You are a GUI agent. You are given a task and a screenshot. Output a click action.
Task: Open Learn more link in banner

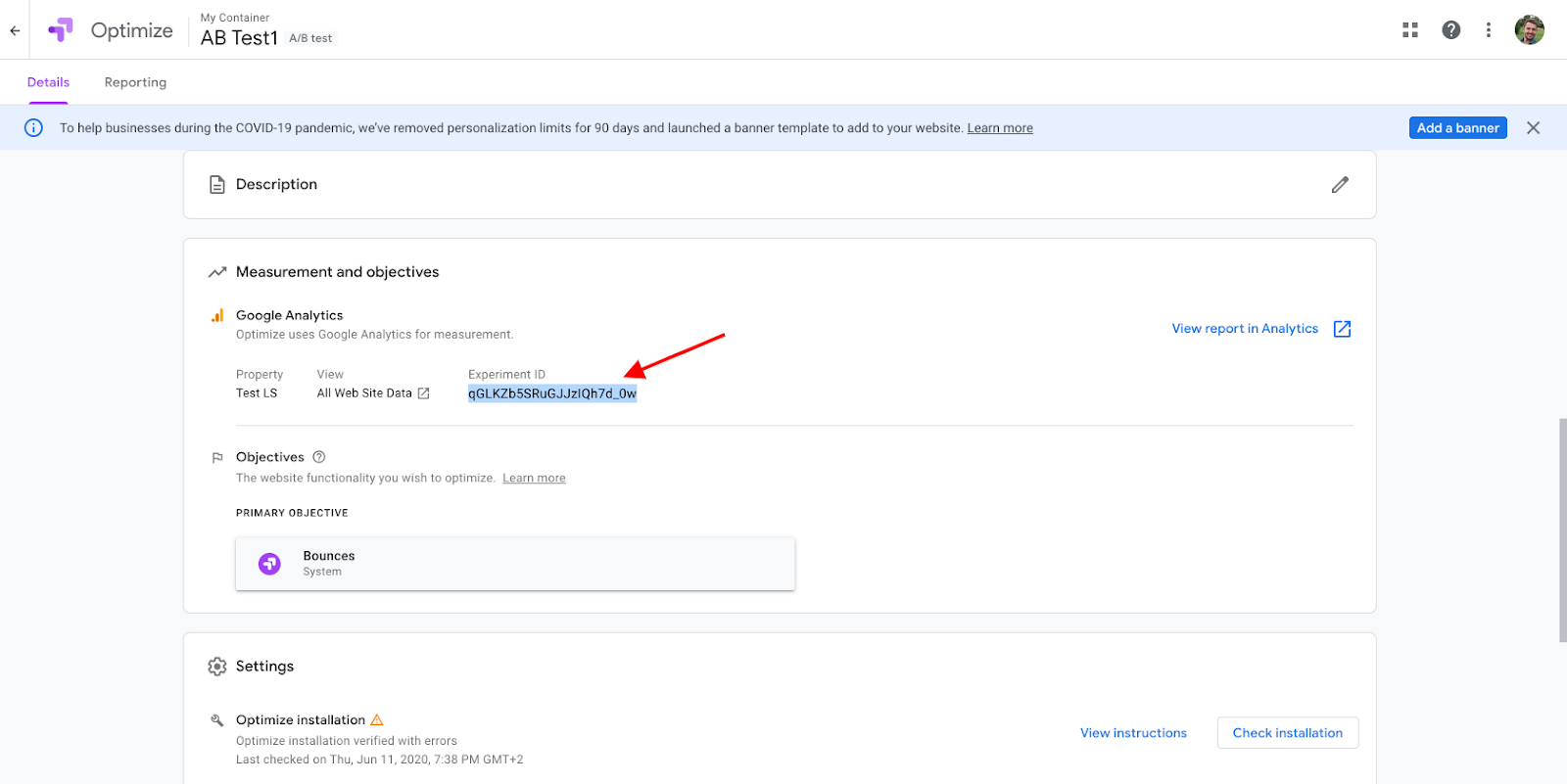click(1000, 128)
